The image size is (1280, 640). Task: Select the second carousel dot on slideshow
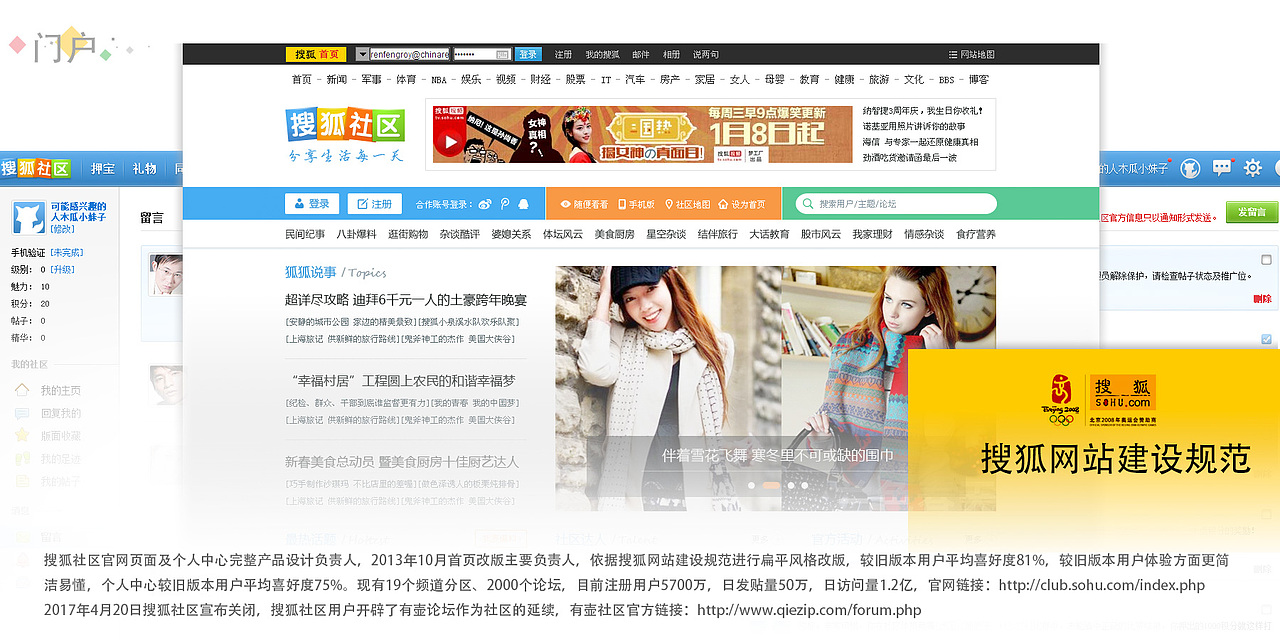point(770,485)
